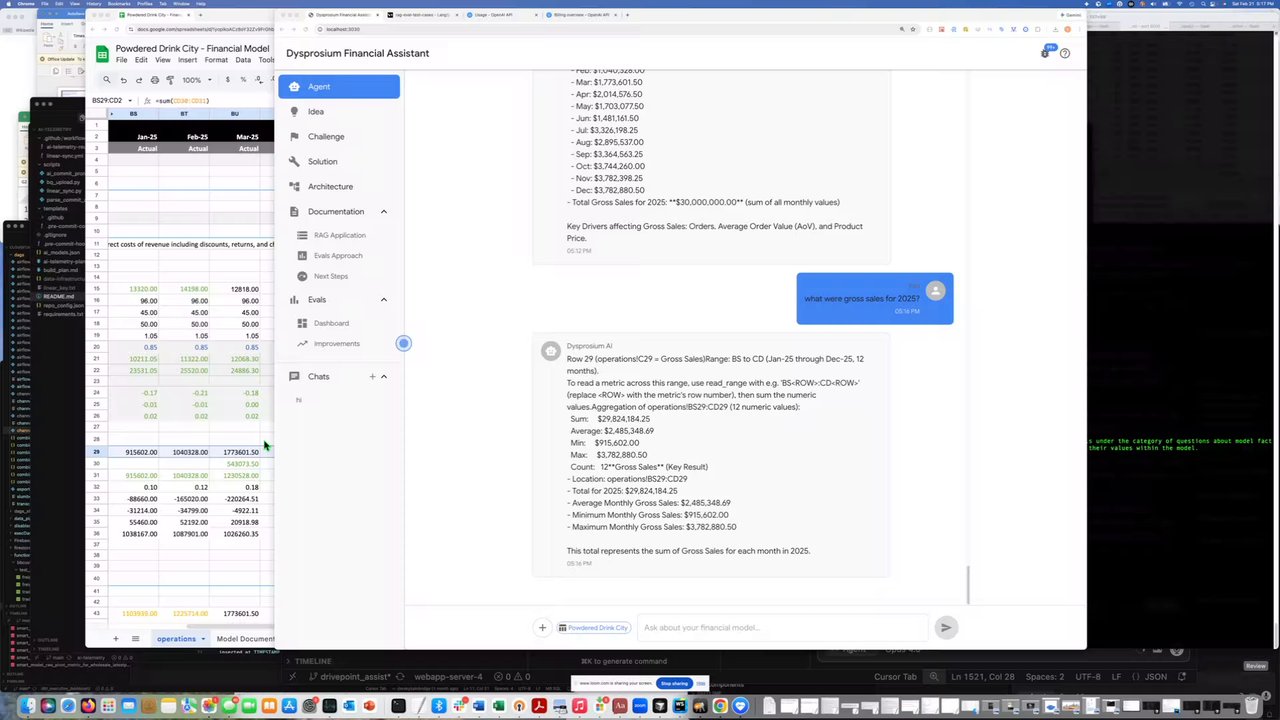The width and height of the screenshot is (1280, 720).
Task: Bookmark page using star icon
Action: pos(912,29)
